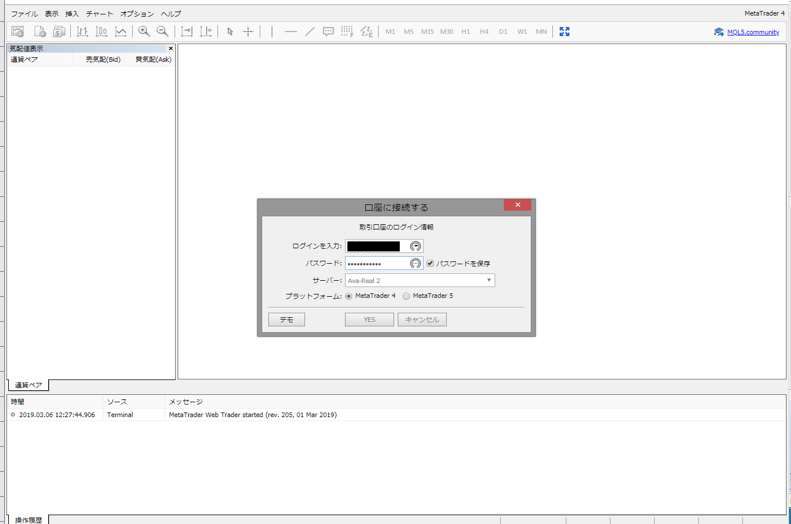Toggle the chart auto-scroll icon
791x524 pixels.
point(187,32)
